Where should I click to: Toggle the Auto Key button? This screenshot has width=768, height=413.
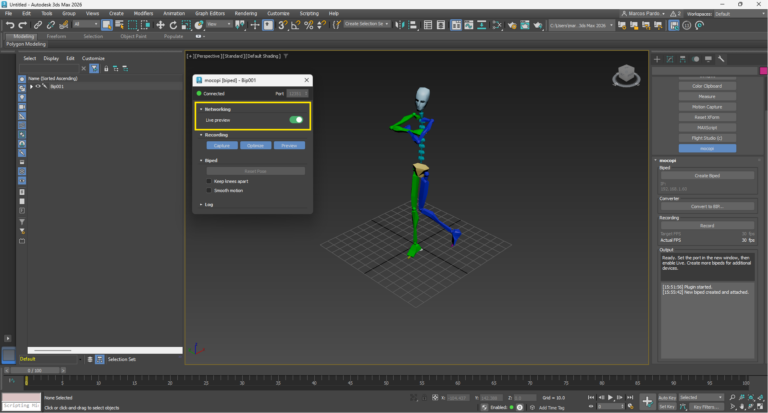coord(667,397)
